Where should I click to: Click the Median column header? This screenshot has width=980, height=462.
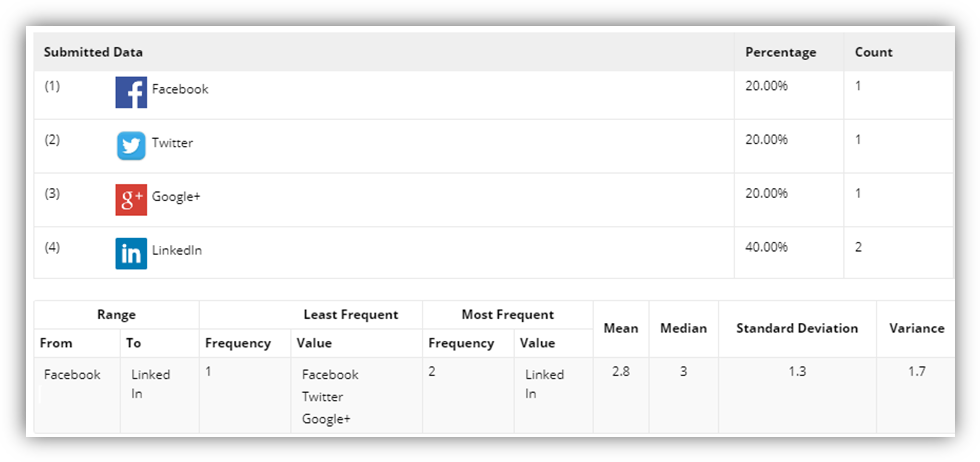tap(684, 328)
